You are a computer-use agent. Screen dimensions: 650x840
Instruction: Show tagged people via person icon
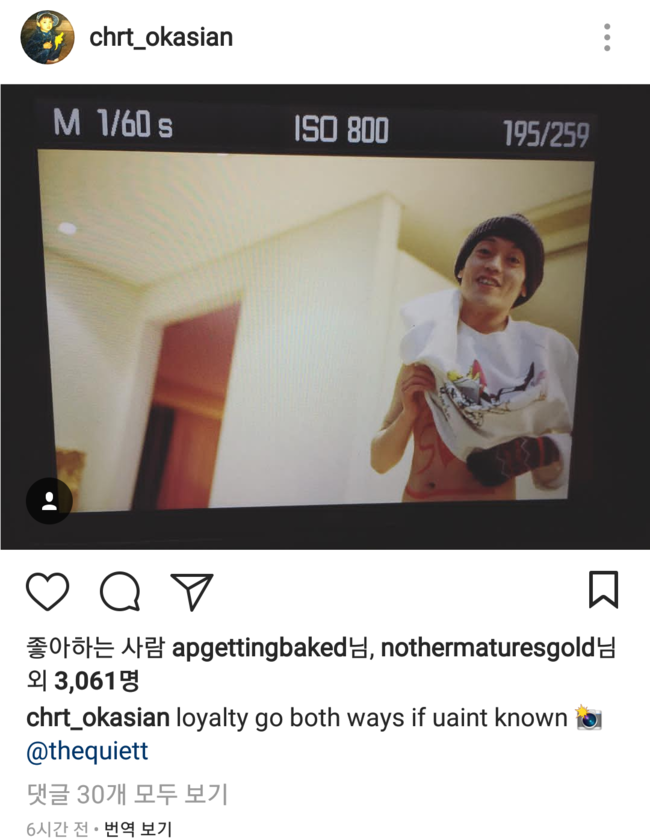(49, 501)
